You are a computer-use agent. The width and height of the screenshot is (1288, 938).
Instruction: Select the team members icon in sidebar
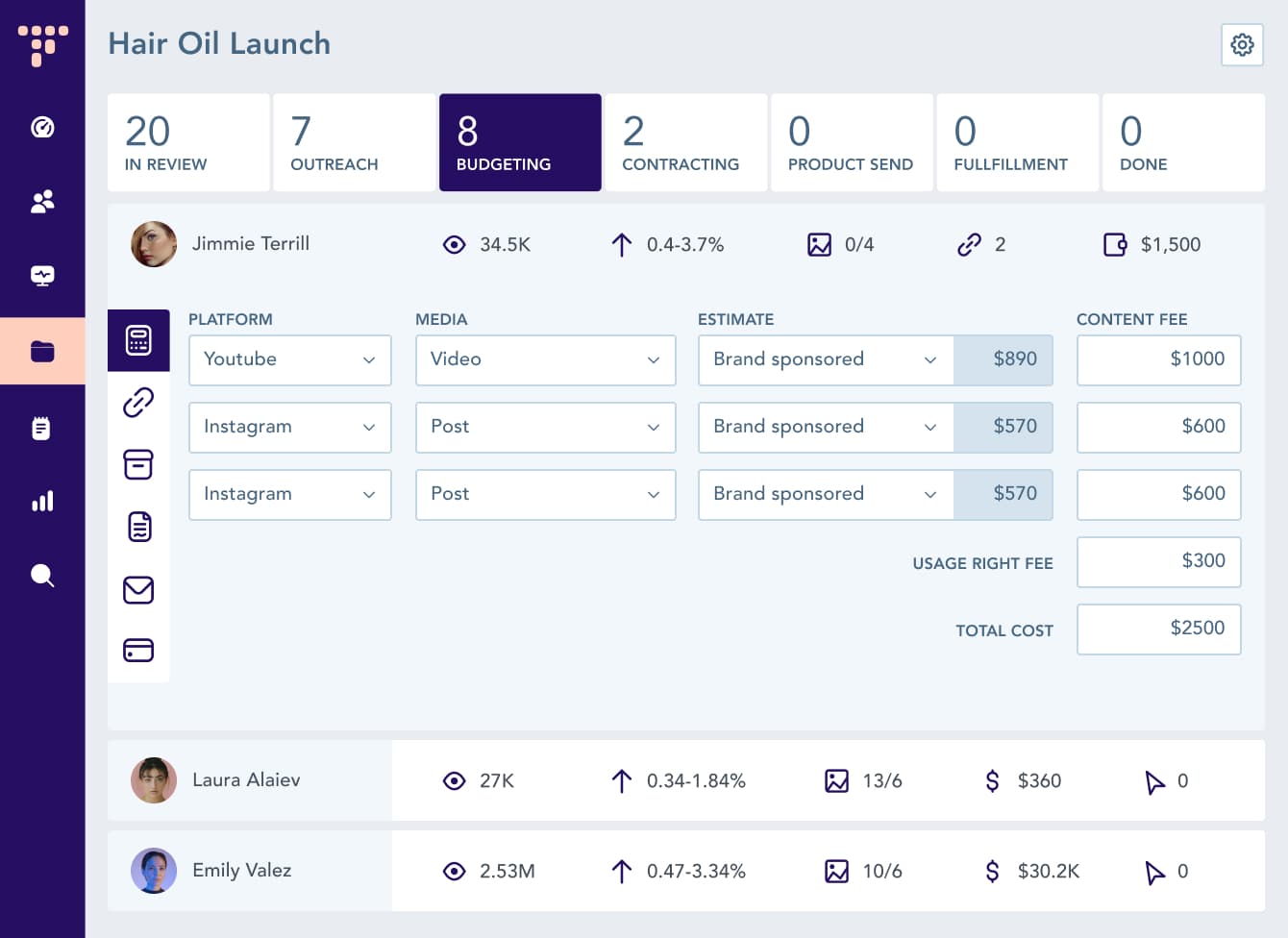pos(42,201)
